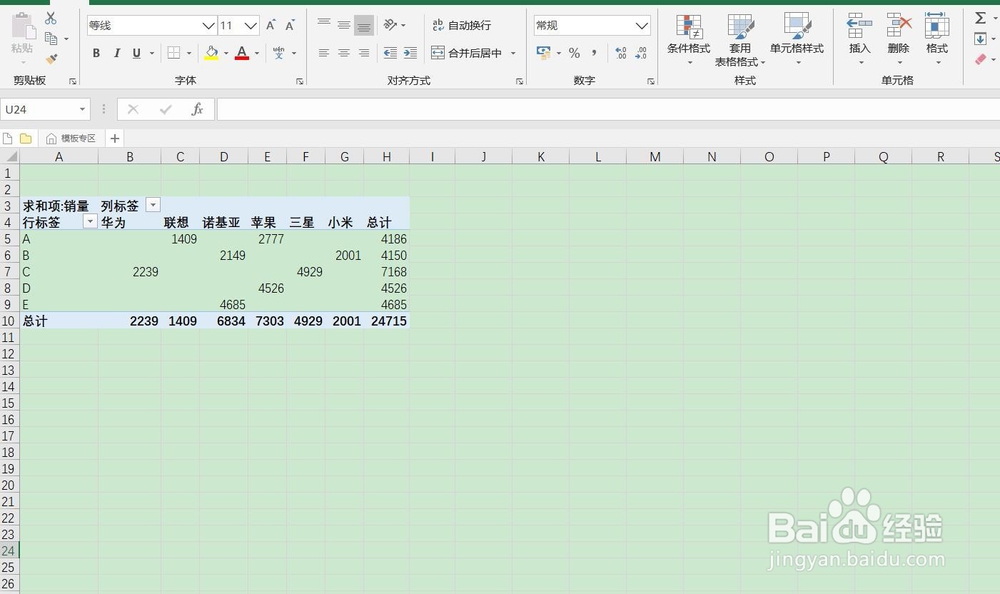Viewport: 1000px width, 594px height.
Task: Open 条件格式 conditional formatting
Action: tap(689, 40)
